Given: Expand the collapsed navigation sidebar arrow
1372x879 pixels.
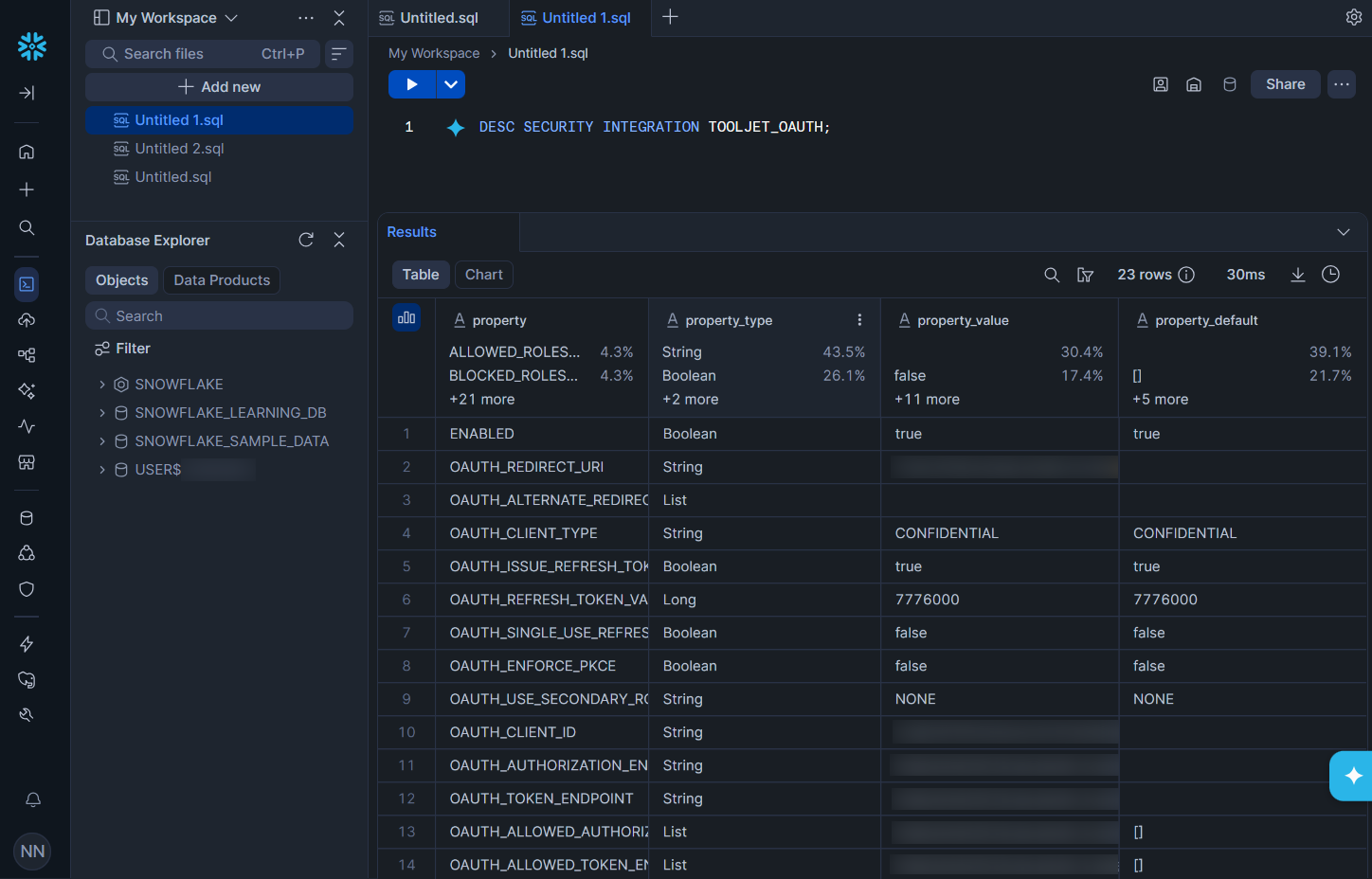Looking at the screenshot, I should point(27,93).
